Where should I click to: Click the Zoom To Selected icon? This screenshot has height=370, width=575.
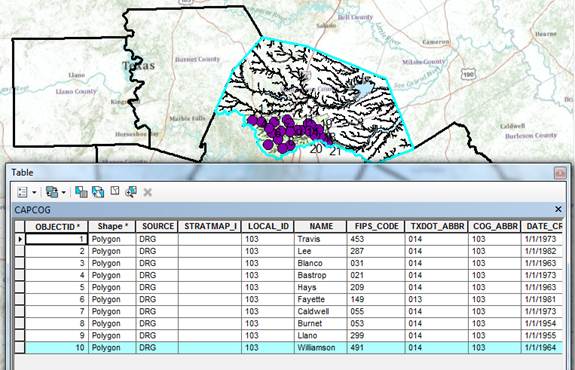point(131,191)
